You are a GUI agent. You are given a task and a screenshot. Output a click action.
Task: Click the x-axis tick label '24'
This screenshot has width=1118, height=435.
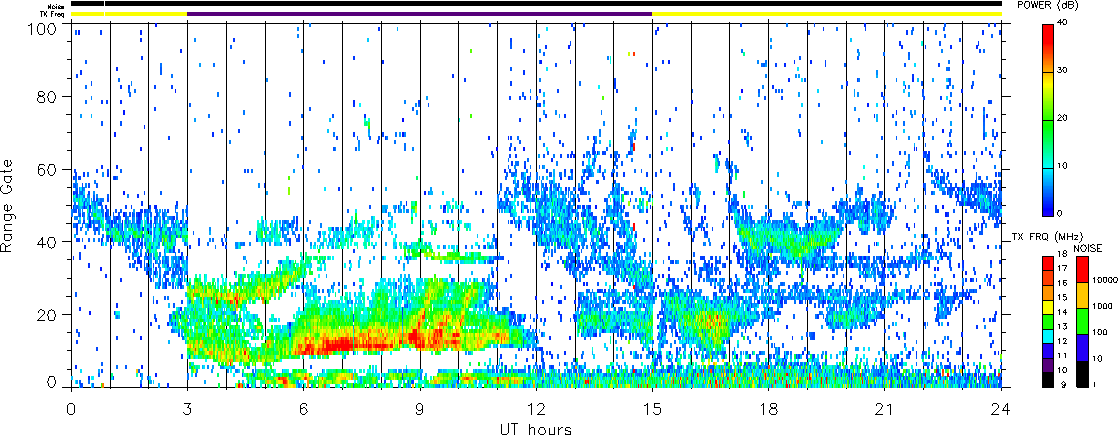(1001, 409)
